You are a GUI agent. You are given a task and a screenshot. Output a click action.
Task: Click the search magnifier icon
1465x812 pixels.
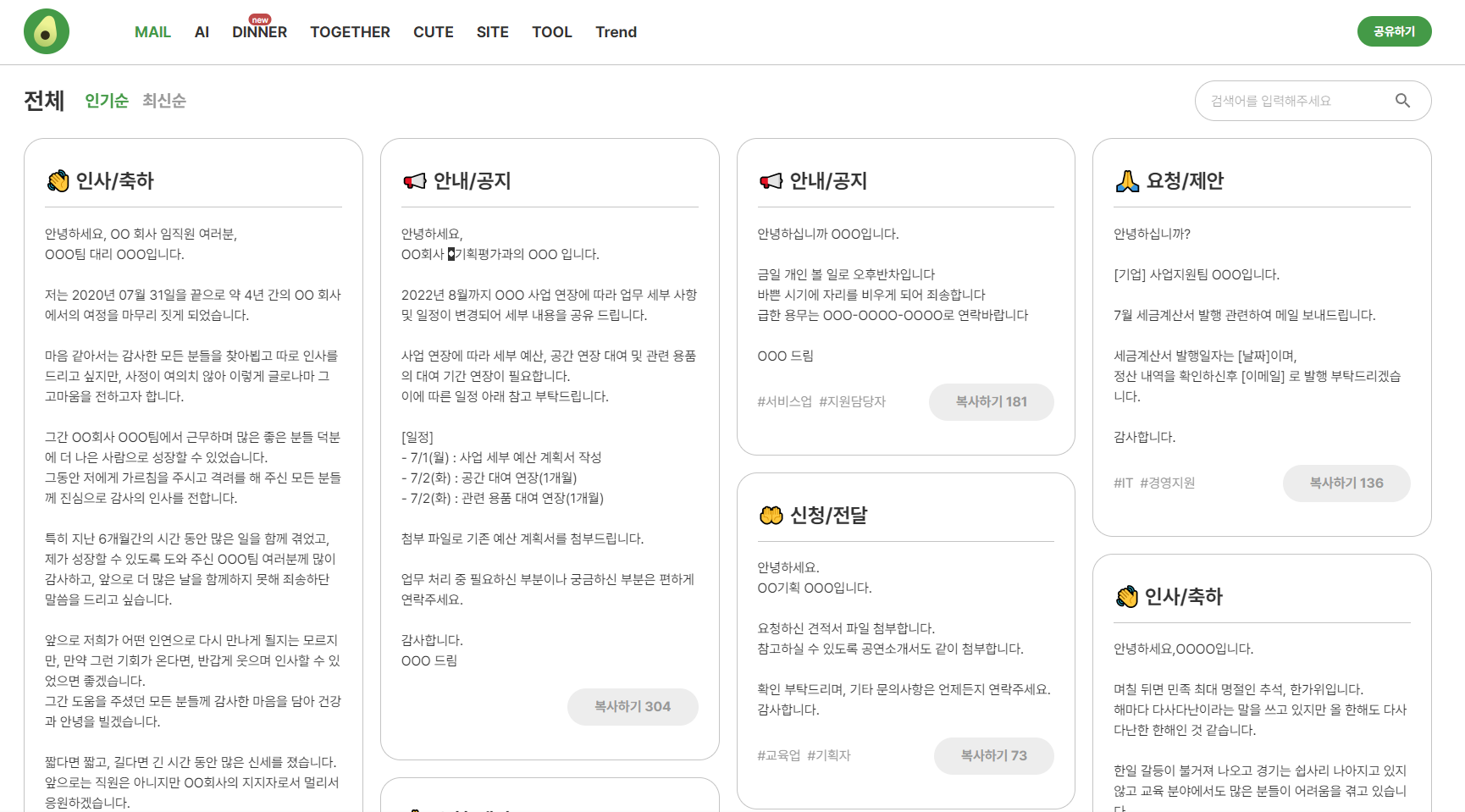pyautogui.click(x=1402, y=101)
